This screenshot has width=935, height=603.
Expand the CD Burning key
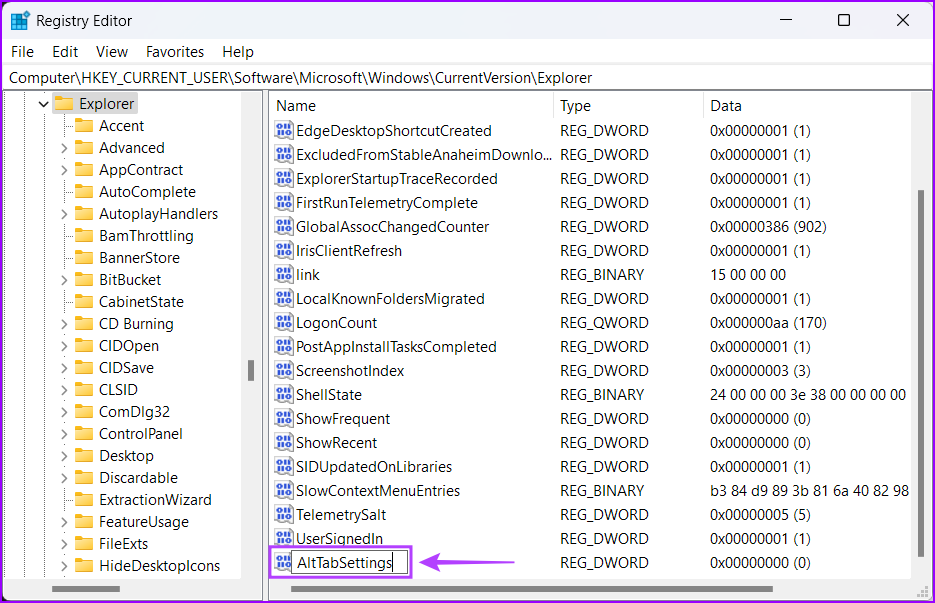click(x=64, y=324)
